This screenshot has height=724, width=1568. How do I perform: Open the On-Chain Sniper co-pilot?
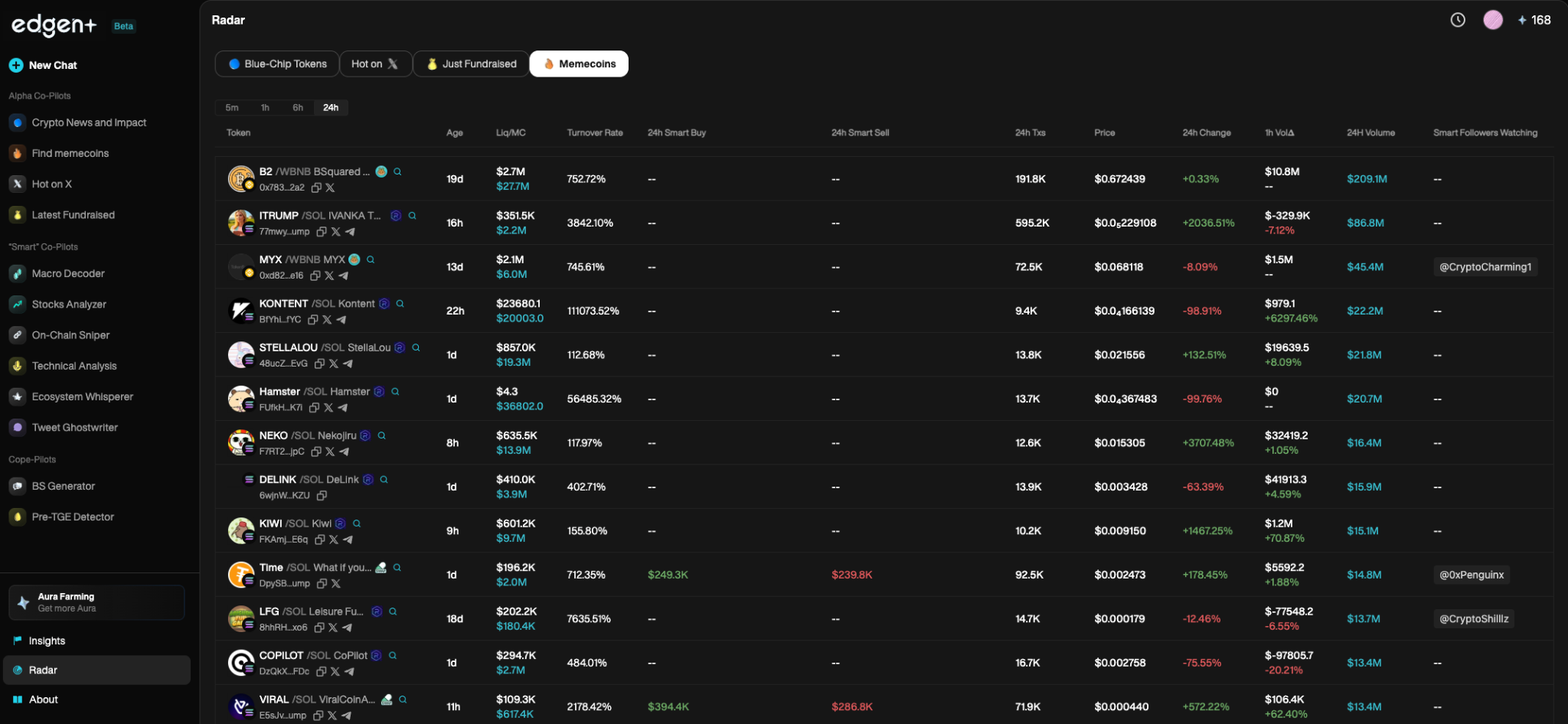(x=69, y=334)
